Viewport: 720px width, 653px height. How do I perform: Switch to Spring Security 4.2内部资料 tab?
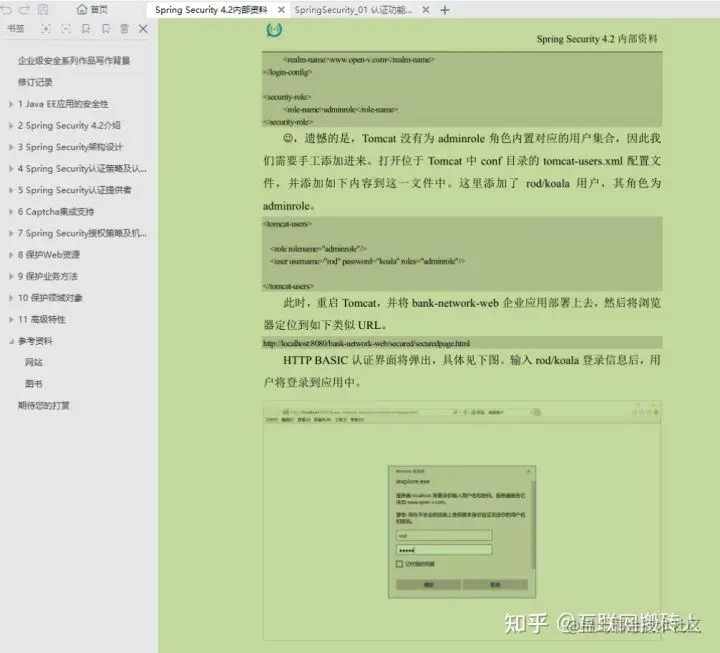211,10
